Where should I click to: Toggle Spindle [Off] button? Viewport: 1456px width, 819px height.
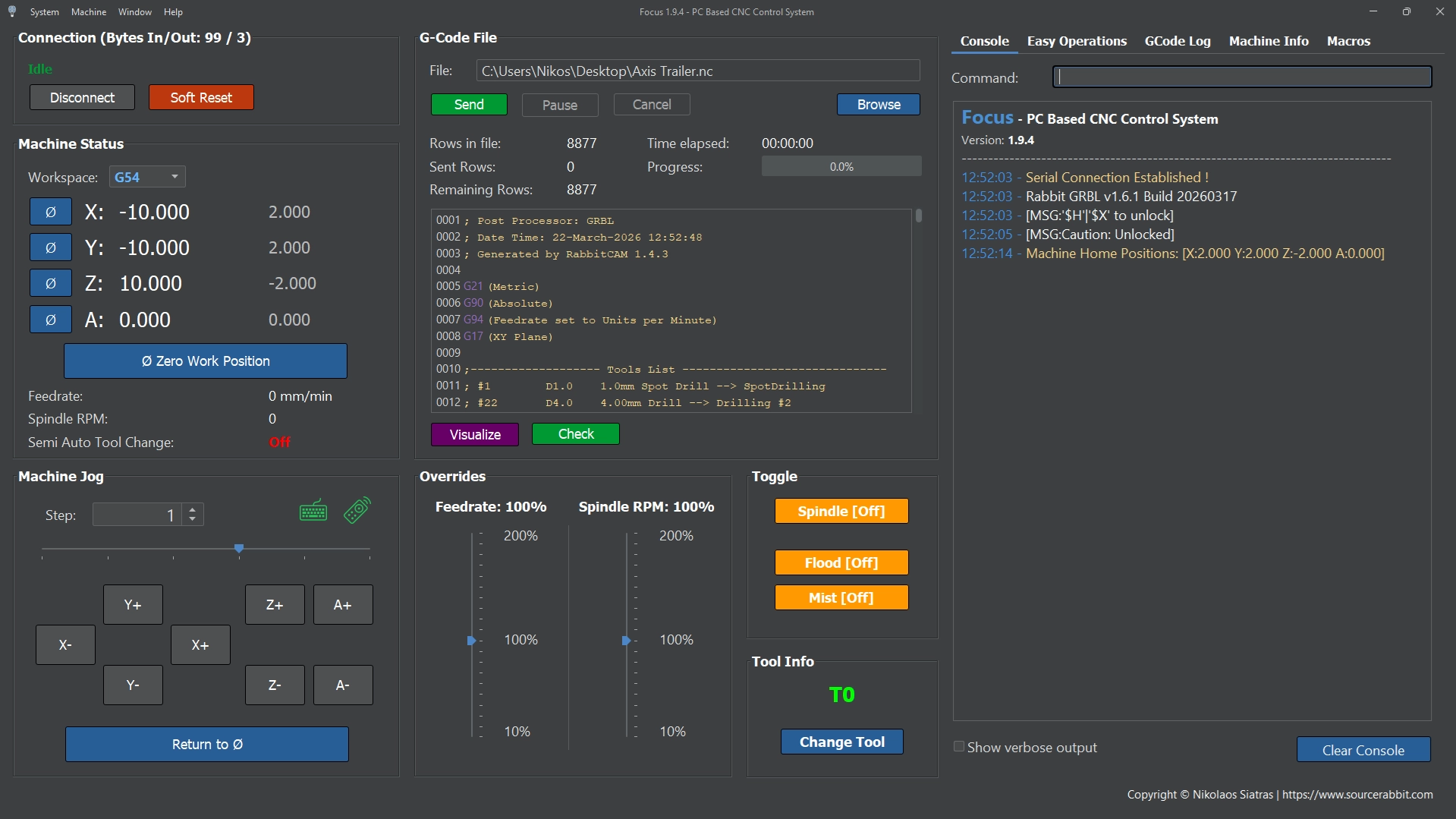coord(841,512)
